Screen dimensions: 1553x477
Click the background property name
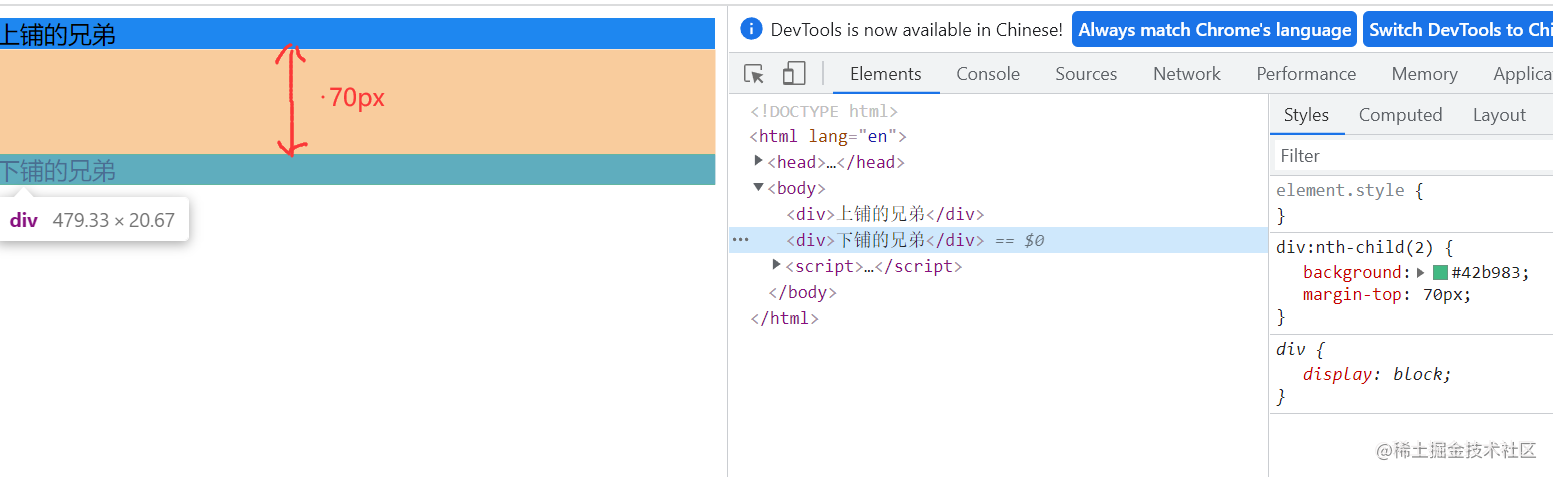(1352, 272)
